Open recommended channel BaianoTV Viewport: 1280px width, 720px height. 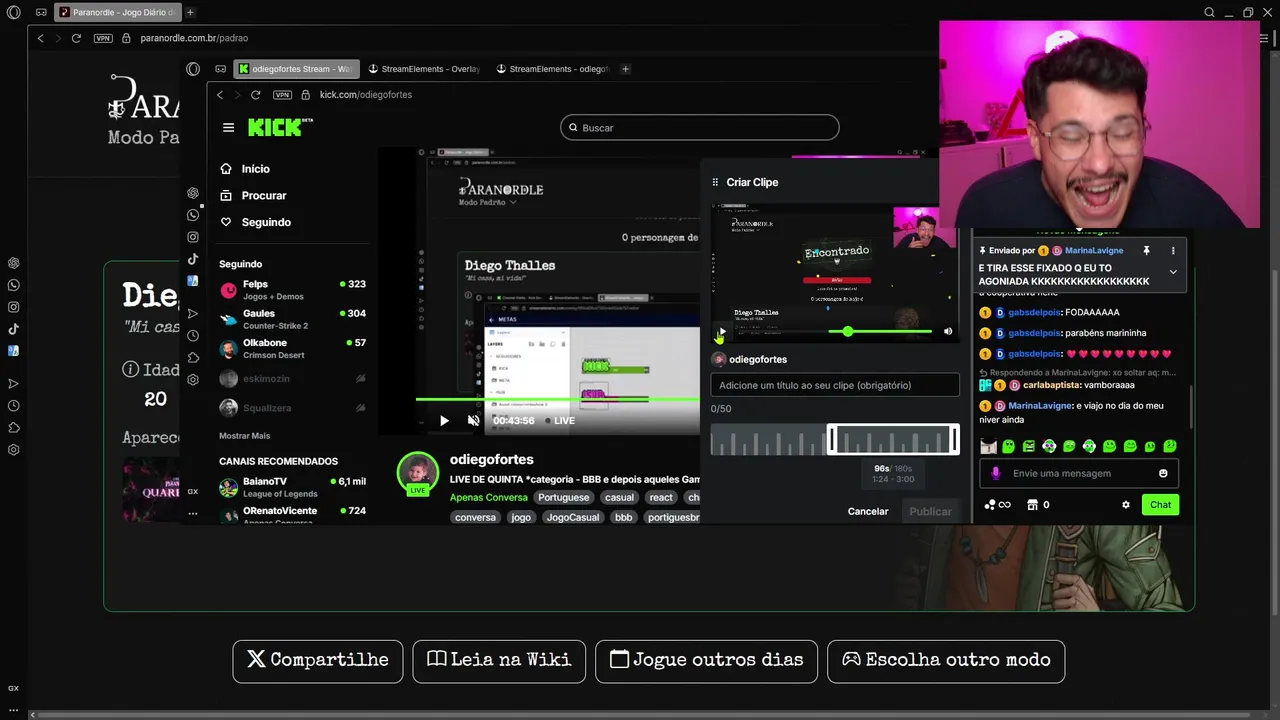292,487
